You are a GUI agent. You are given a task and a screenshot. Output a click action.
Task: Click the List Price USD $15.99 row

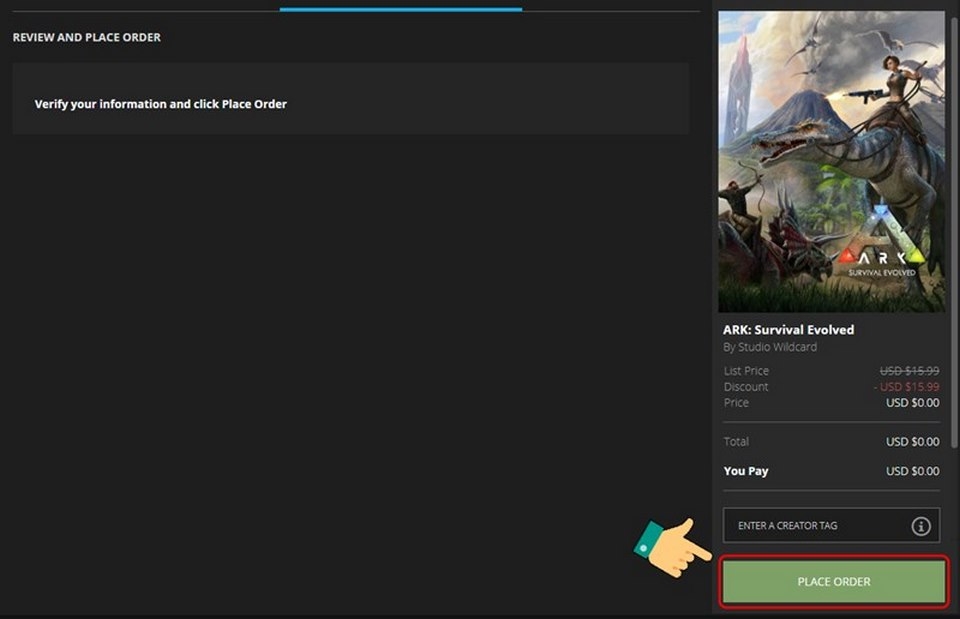pyautogui.click(x=831, y=370)
